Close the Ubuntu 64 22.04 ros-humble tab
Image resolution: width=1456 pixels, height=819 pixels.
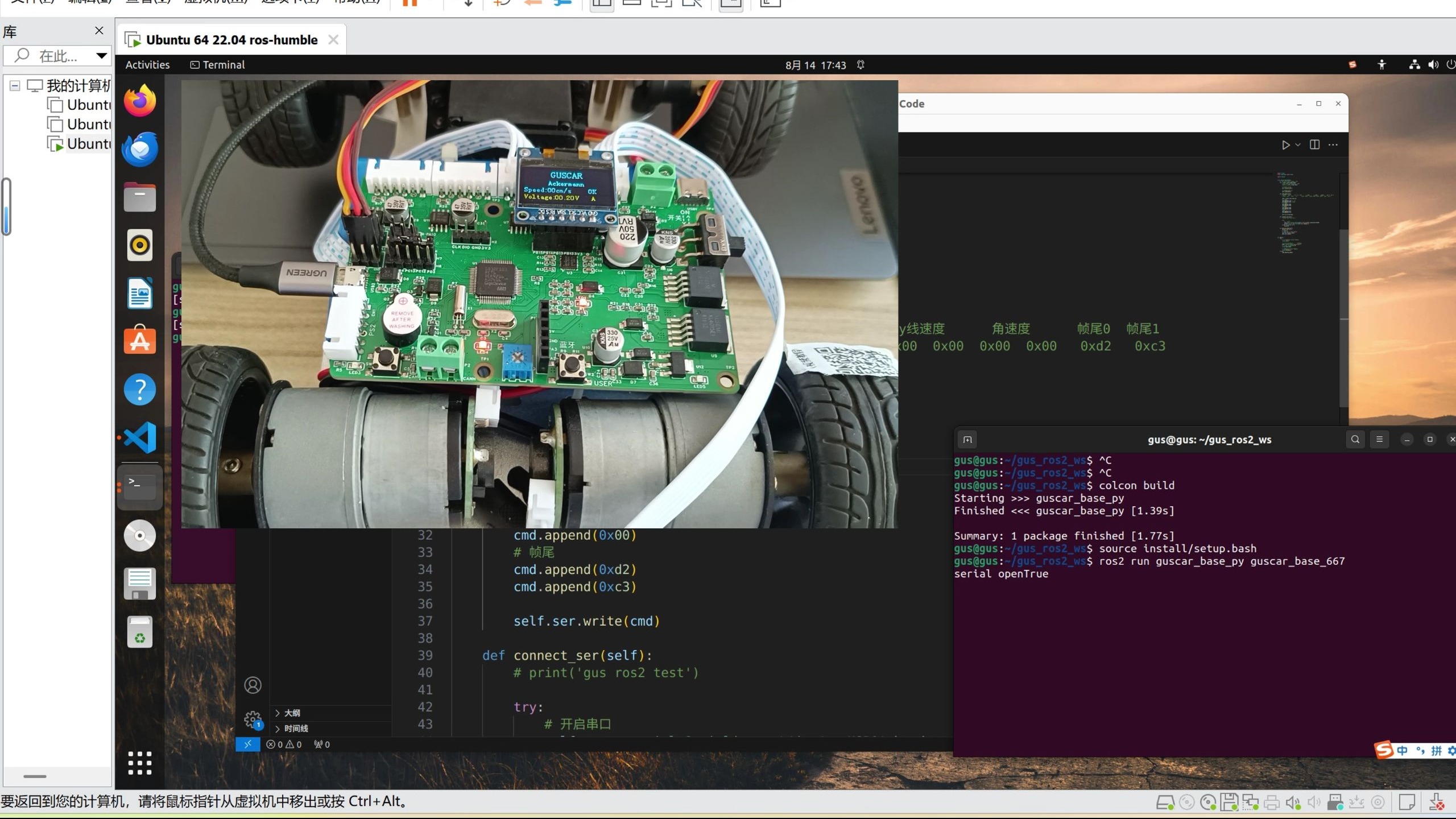tap(333, 40)
